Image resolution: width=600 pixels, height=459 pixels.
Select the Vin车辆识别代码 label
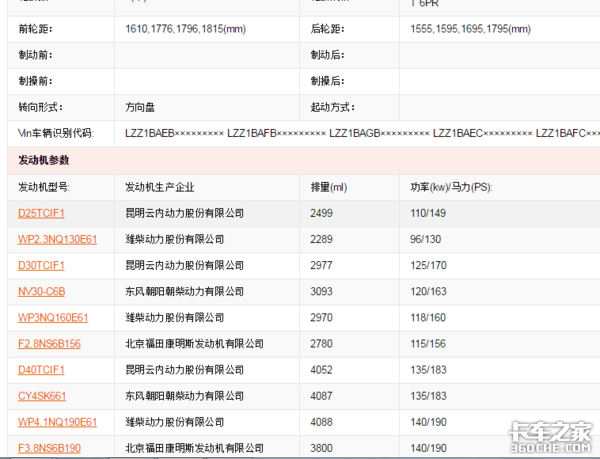(x=56, y=133)
